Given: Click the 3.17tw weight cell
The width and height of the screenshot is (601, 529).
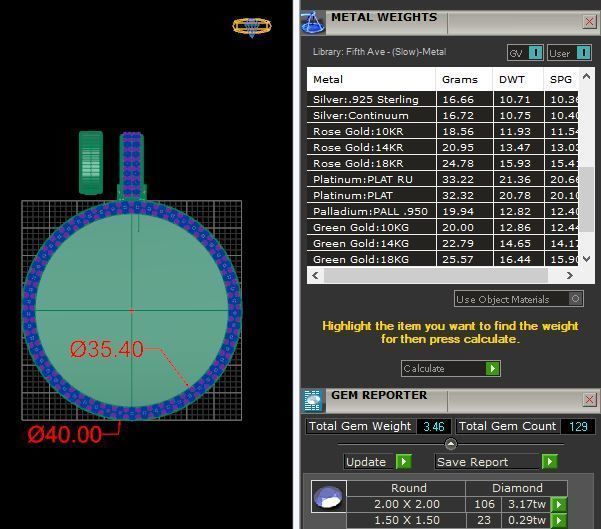Looking at the screenshot, I should tap(526, 504).
